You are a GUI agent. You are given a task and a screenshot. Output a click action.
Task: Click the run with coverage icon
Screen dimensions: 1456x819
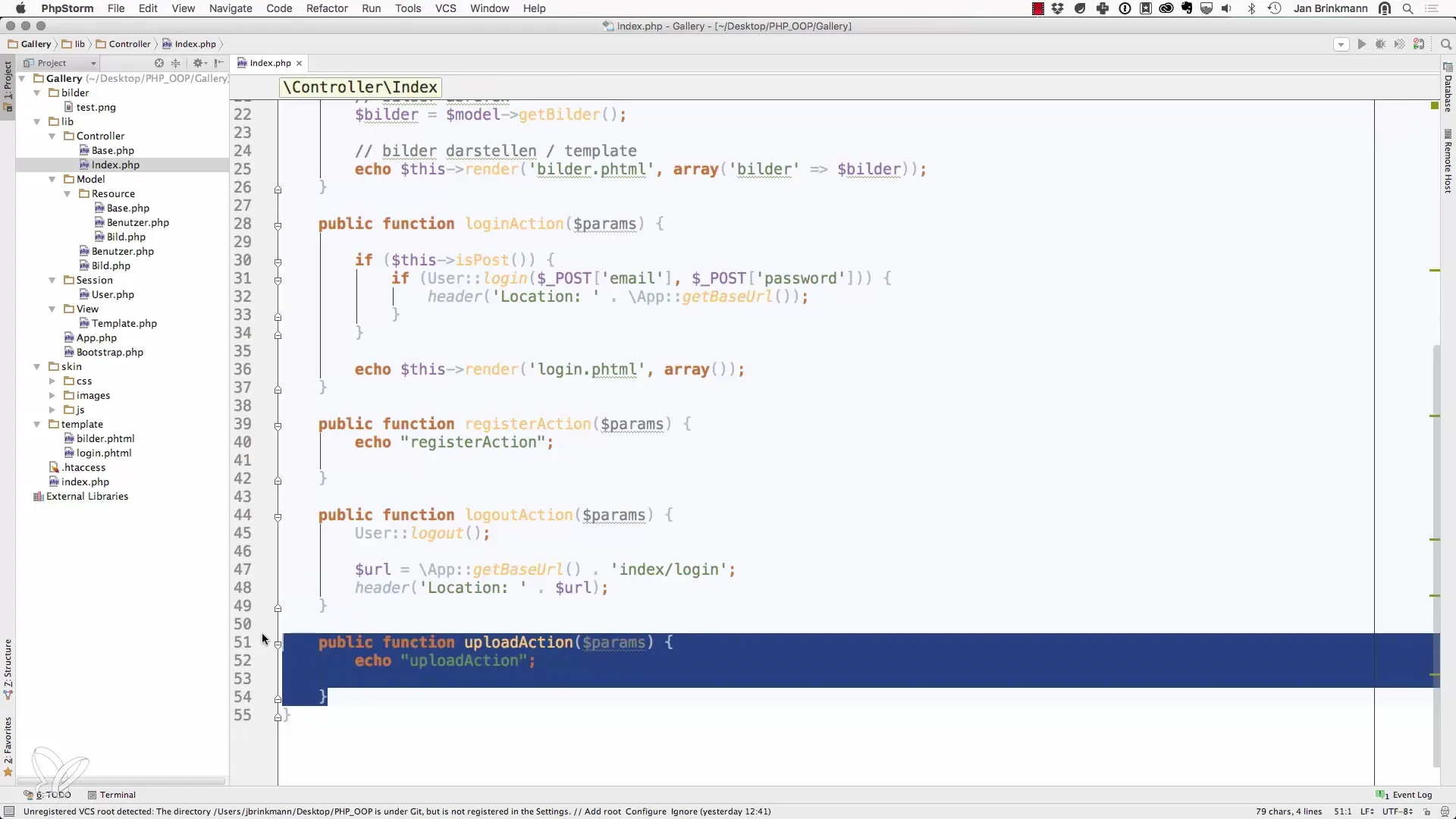pos(1400,44)
